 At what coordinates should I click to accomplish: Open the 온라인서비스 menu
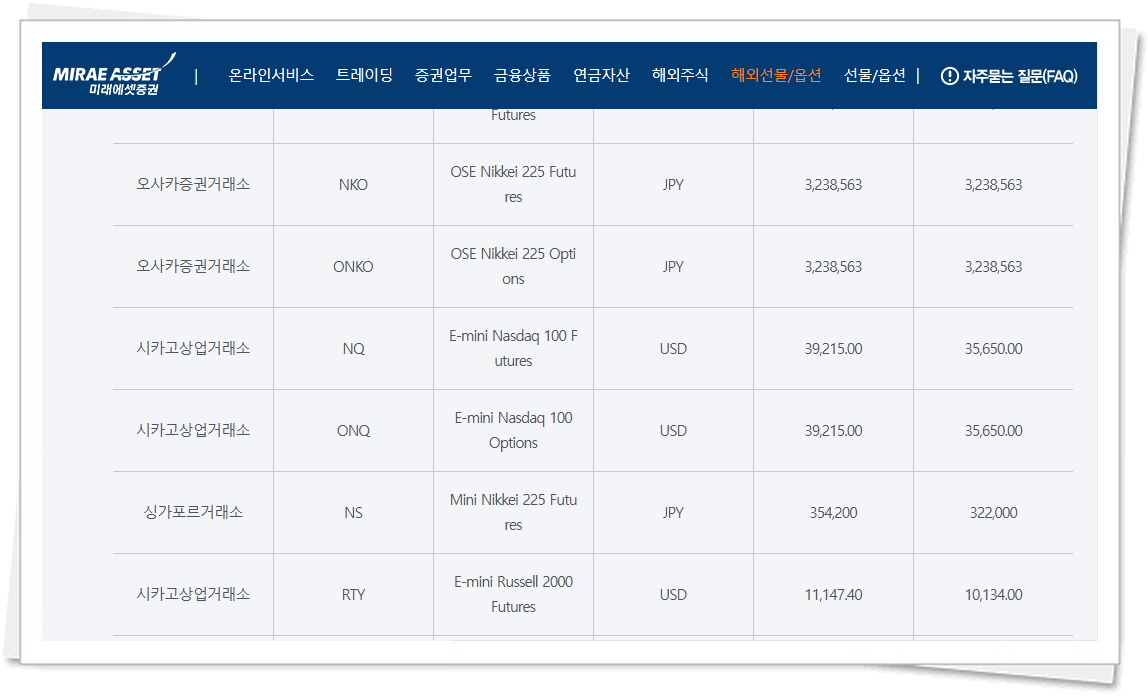(271, 75)
